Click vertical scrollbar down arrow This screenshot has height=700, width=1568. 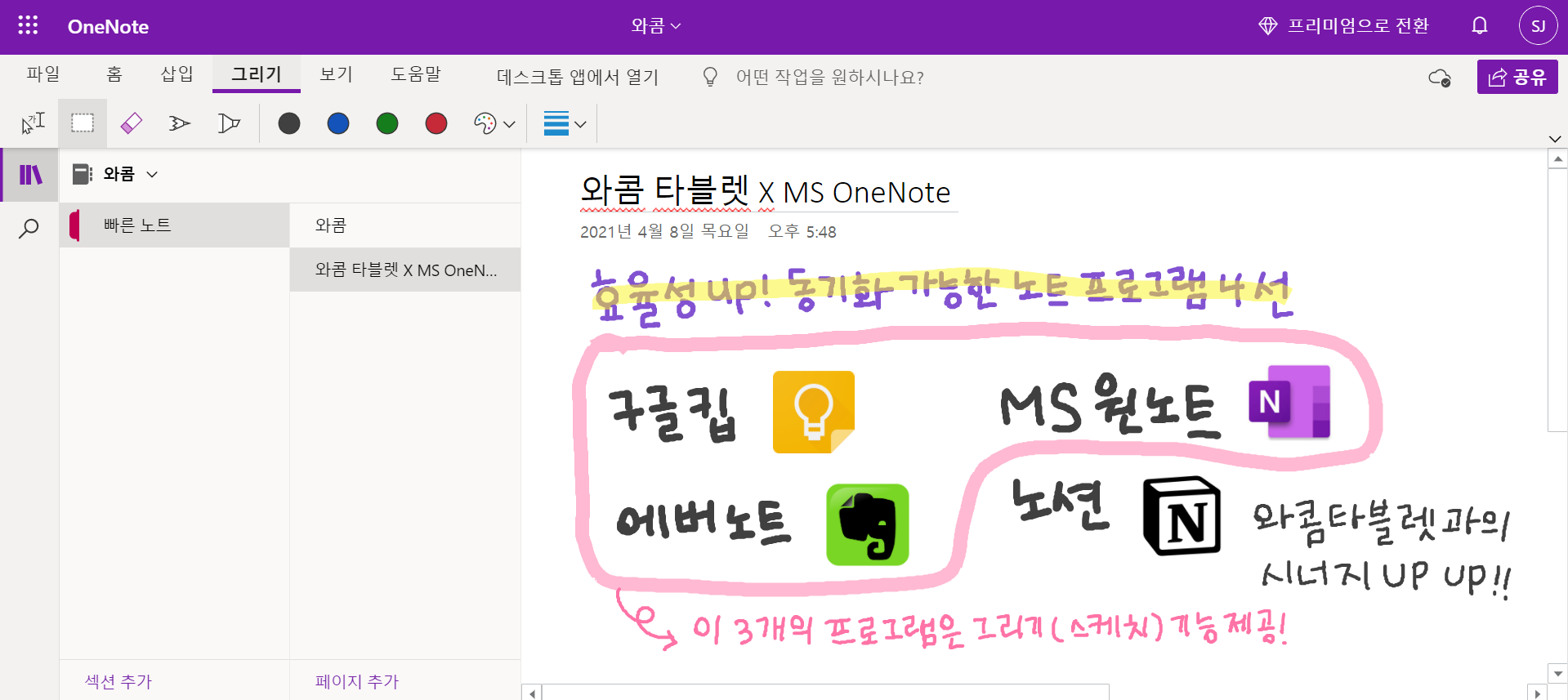click(x=1557, y=675)
